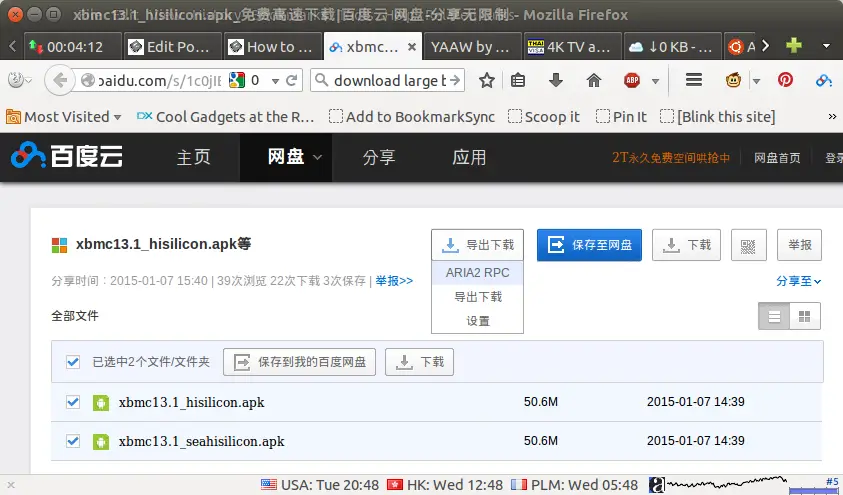843x495 pixels.
Task: Open the URL history dropdown arrow
Action: coord(275,81)
